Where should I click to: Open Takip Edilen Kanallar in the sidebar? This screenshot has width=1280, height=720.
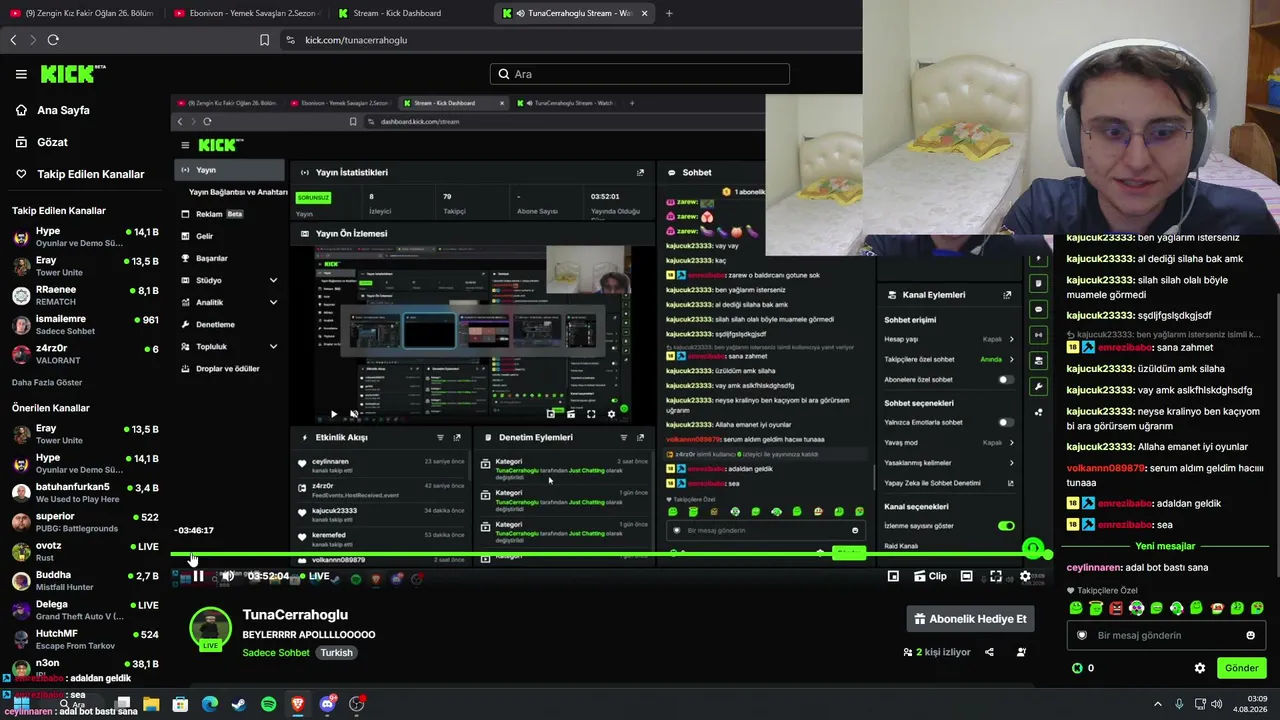(90, 174)
